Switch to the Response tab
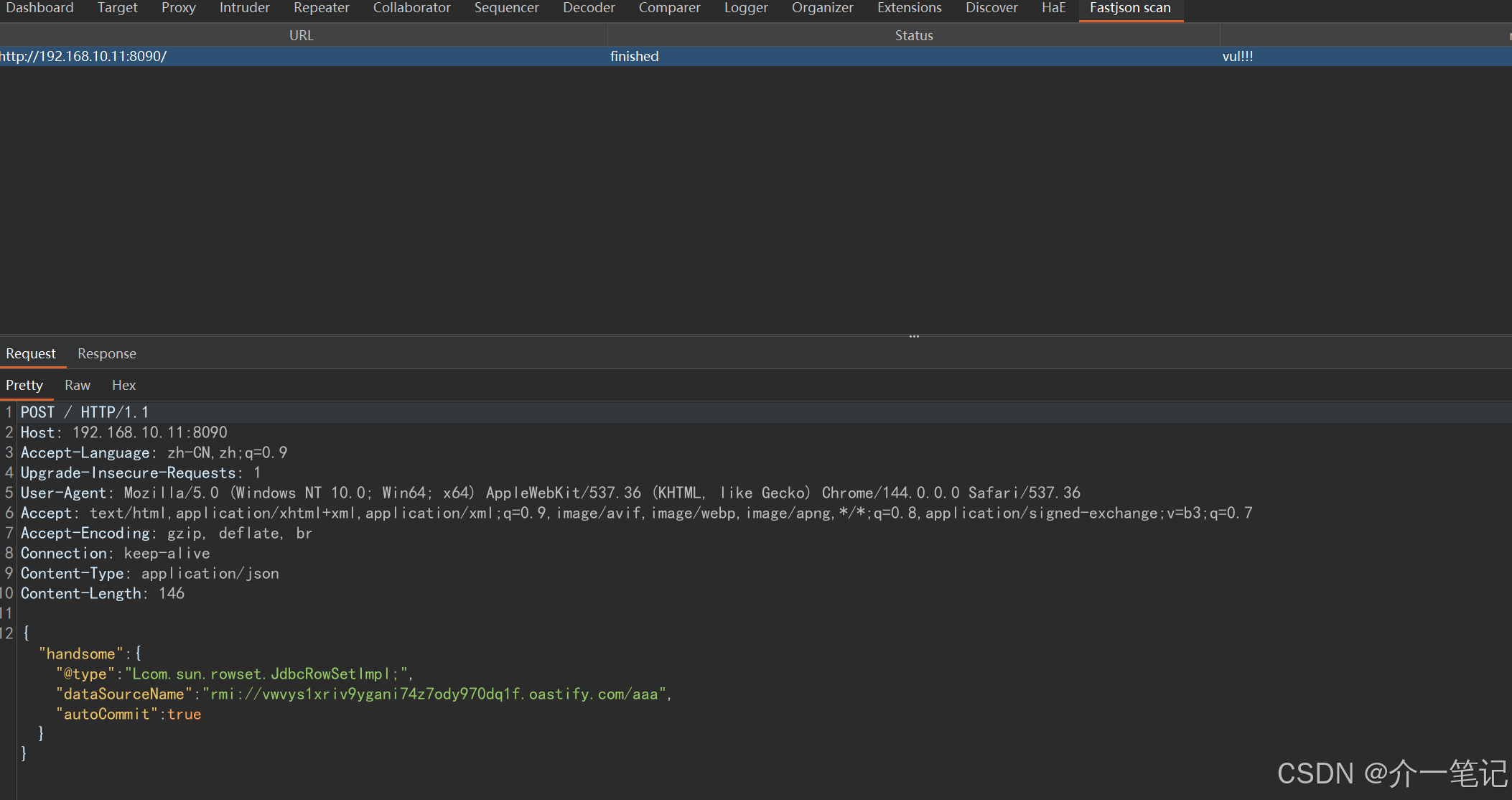Image resolution: width=1512 pixels, height=800 pixels. (x=106, y=353)
